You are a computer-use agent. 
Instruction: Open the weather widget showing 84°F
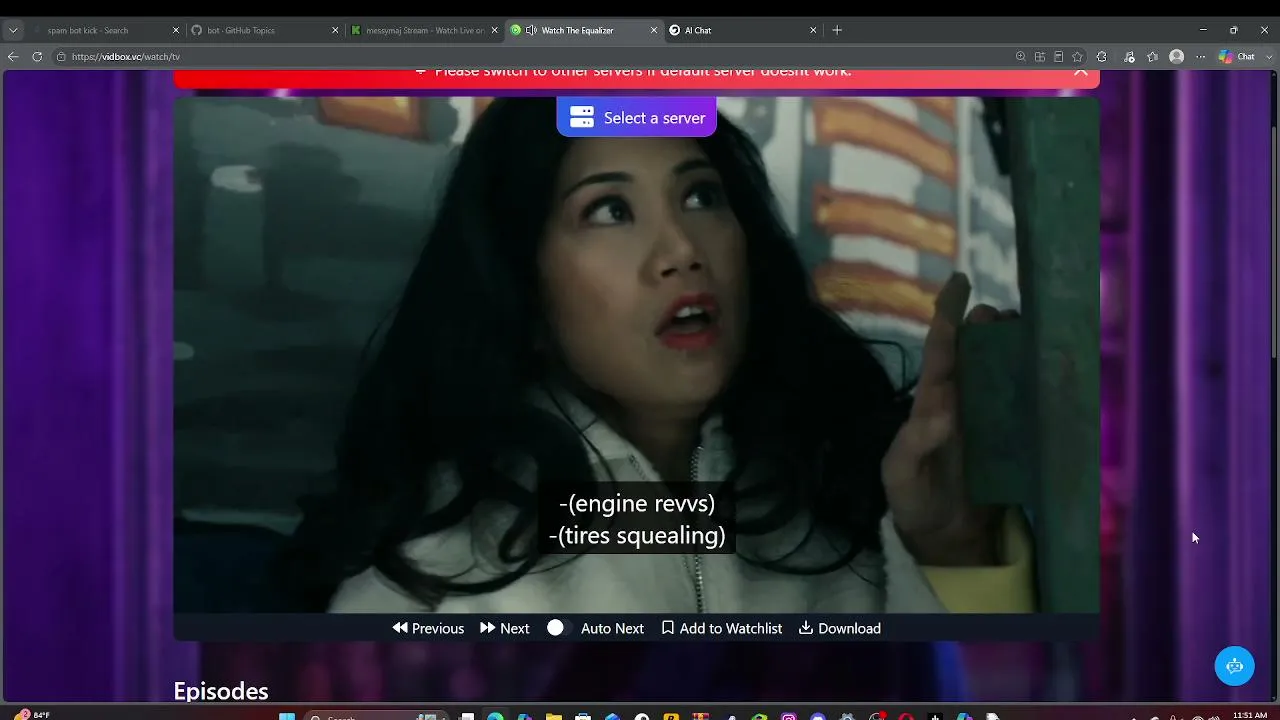pos(33,715)
